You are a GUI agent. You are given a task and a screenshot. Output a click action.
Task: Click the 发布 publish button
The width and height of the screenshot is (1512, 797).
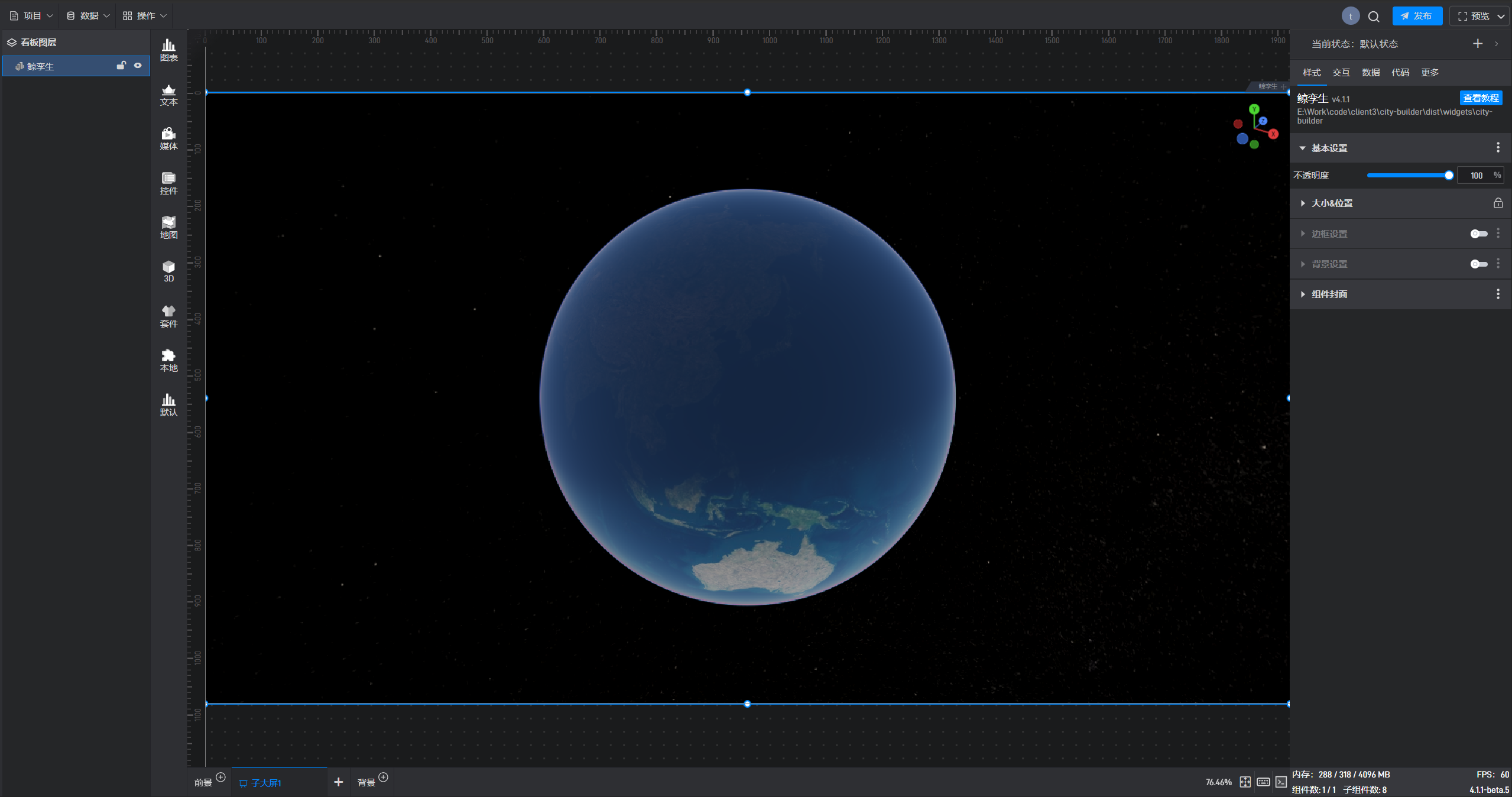pos(1417,16)
